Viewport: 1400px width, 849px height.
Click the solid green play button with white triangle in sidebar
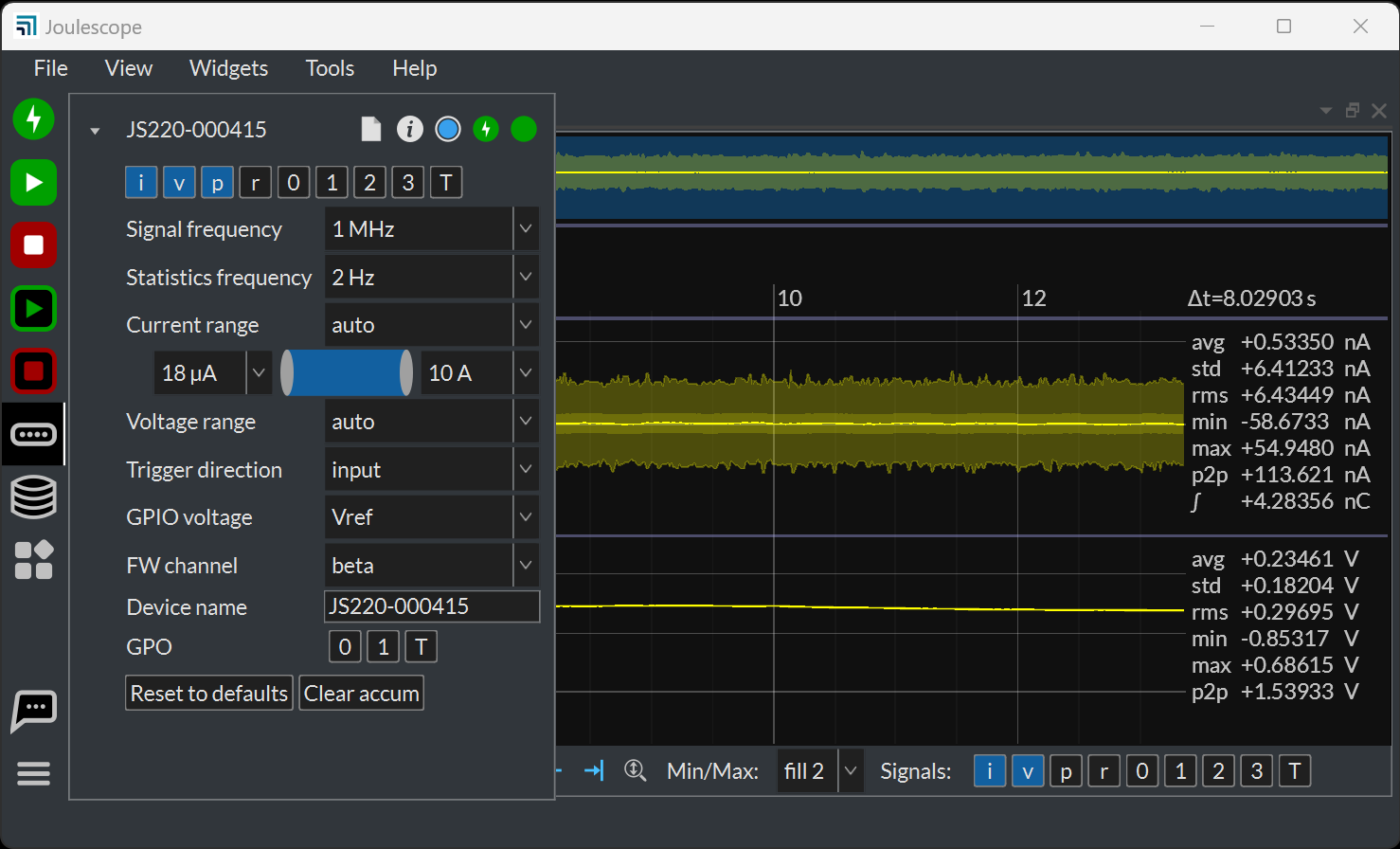point(34,182)
